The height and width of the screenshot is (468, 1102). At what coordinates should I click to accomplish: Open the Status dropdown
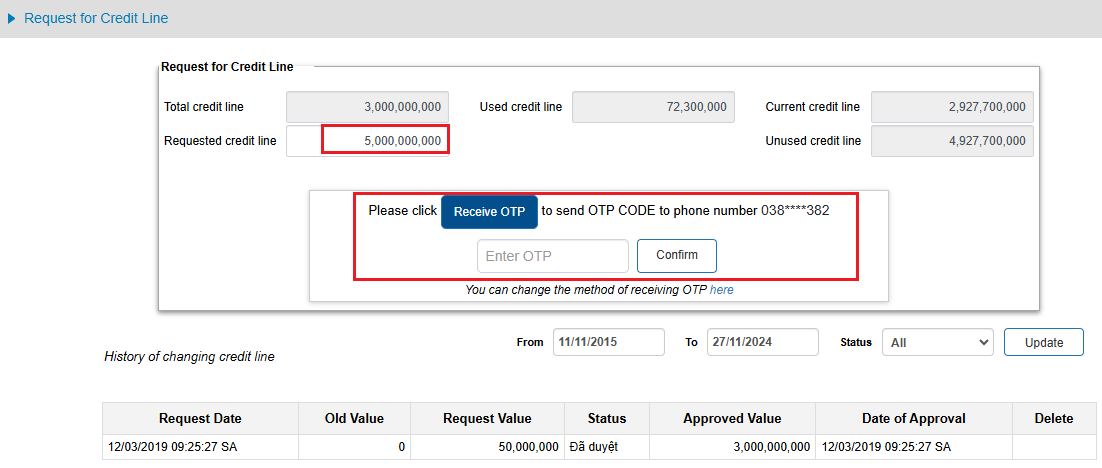[938, 343]
